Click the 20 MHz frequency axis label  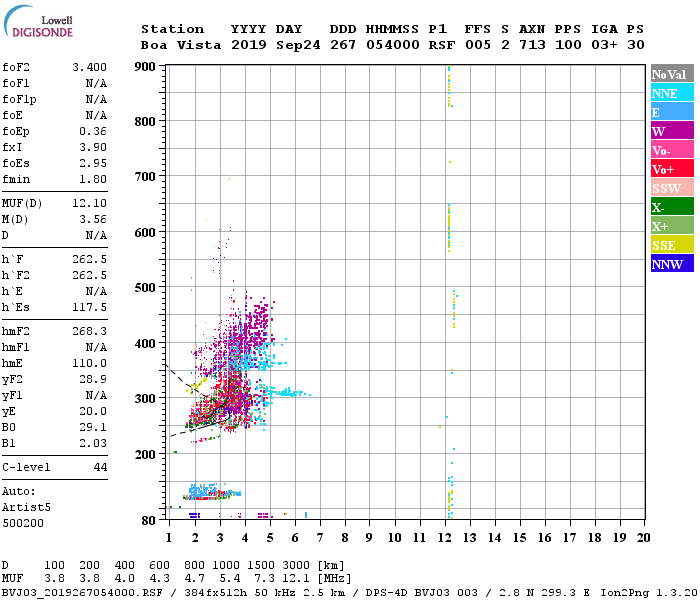(x=643, y=538)
